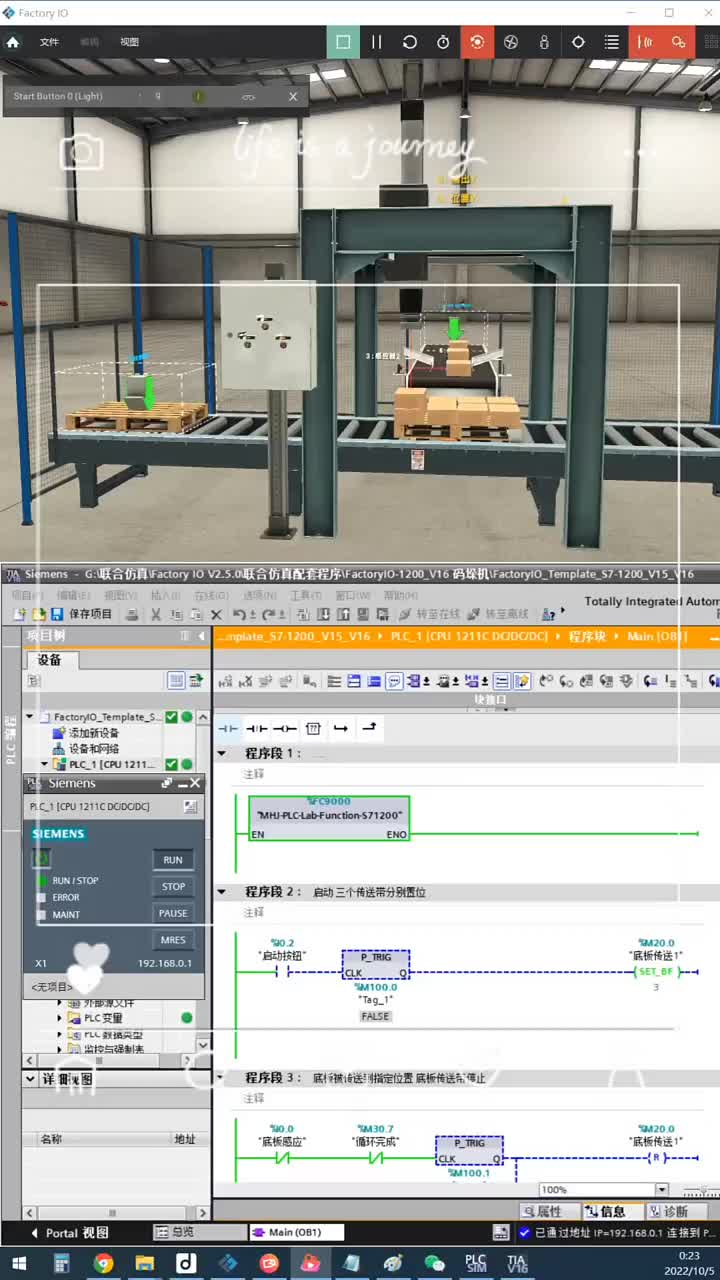Toggle the orange orbit camera icon
This screenshot has width=720, height=1280.
point(477,42)
